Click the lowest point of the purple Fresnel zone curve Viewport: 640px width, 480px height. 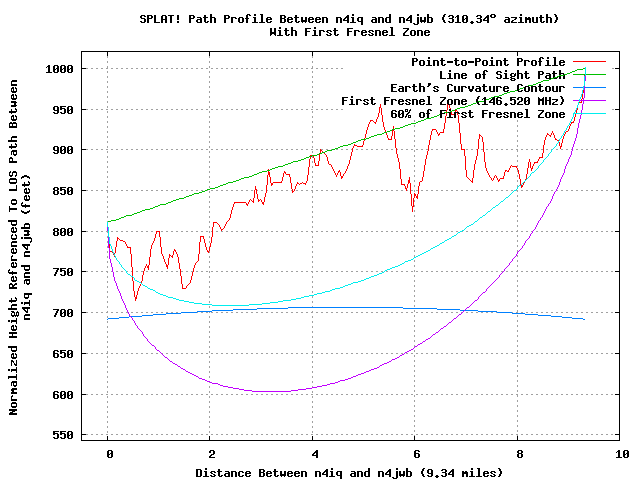coord(271,391)
